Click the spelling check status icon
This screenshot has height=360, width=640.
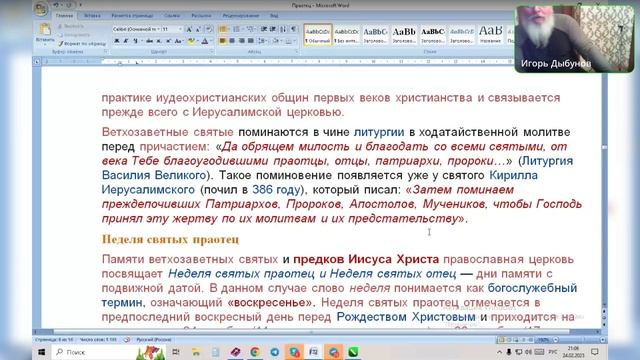click(127, 340)
